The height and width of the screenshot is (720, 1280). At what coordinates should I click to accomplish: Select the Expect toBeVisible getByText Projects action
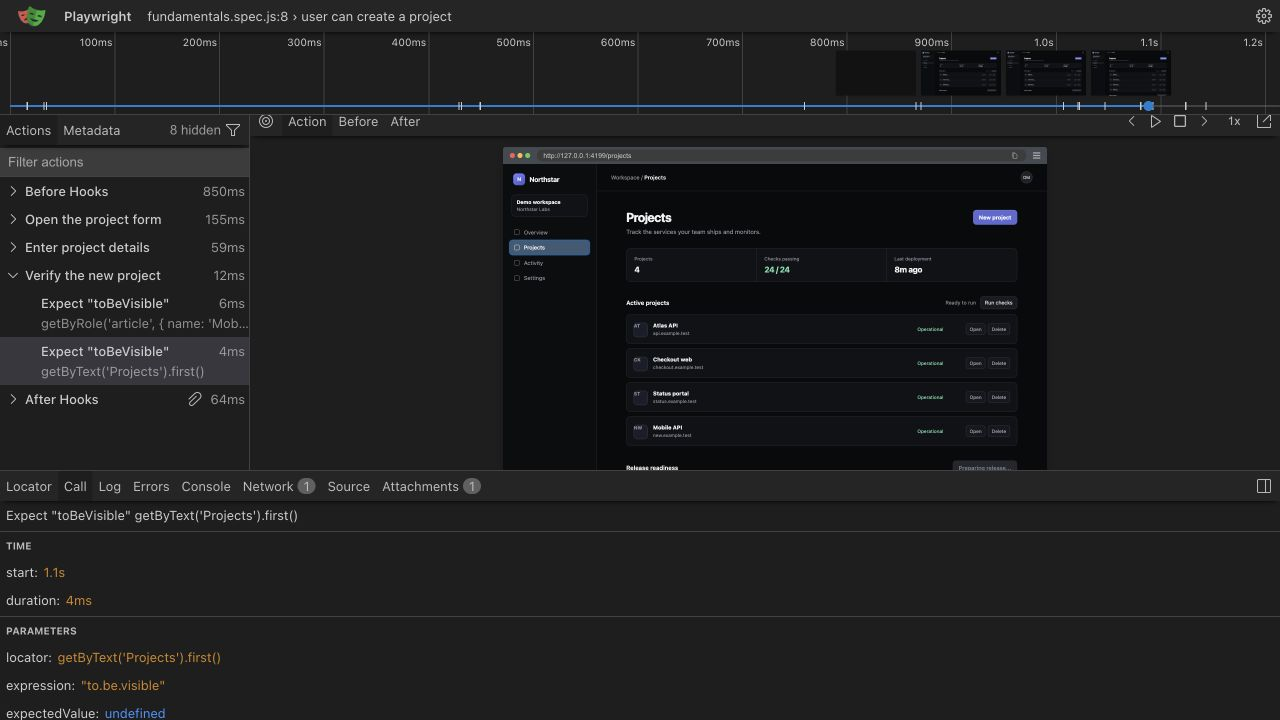click(124, 361)
